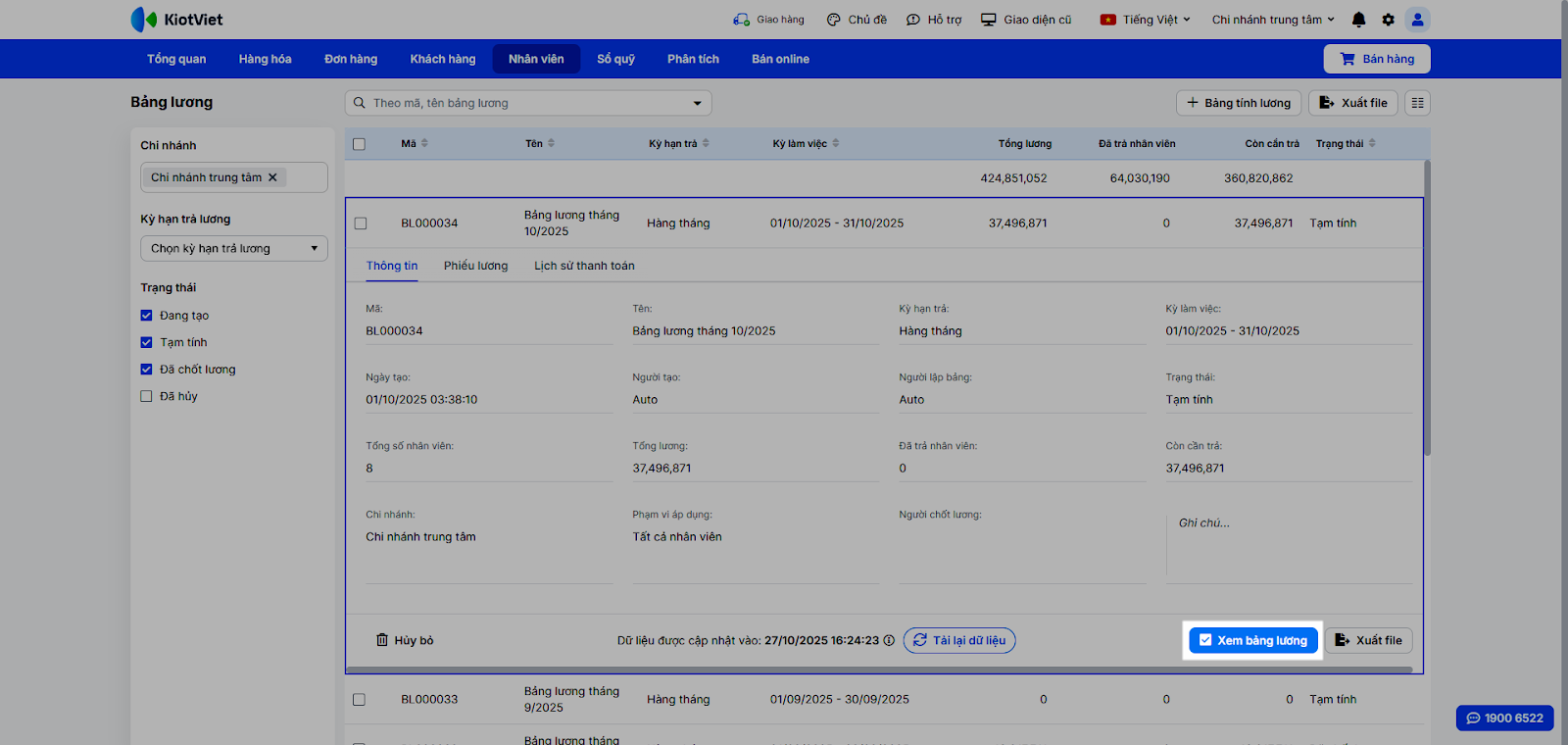
Task: Open the settings gear icon
Action: click(x=1388, y=20)
